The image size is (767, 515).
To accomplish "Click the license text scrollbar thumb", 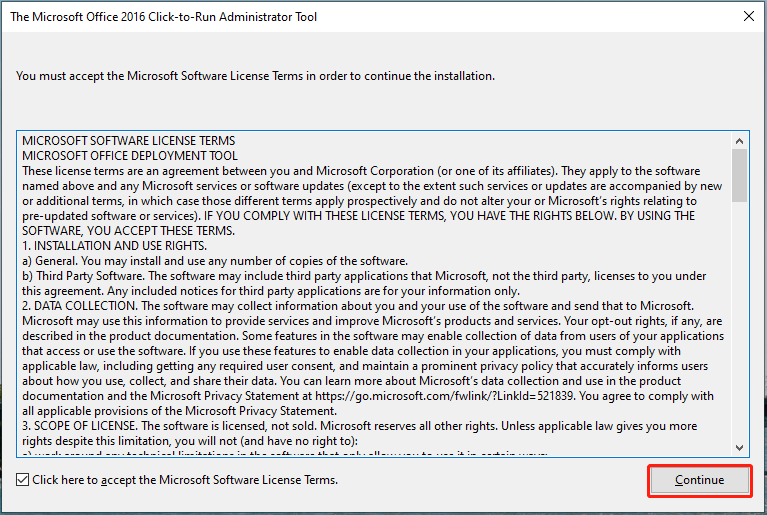I will [x=739, y=176].
